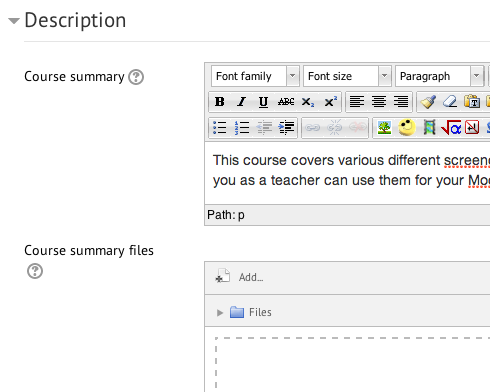
Task: Open help for Course summary
Action: point(136,77)
